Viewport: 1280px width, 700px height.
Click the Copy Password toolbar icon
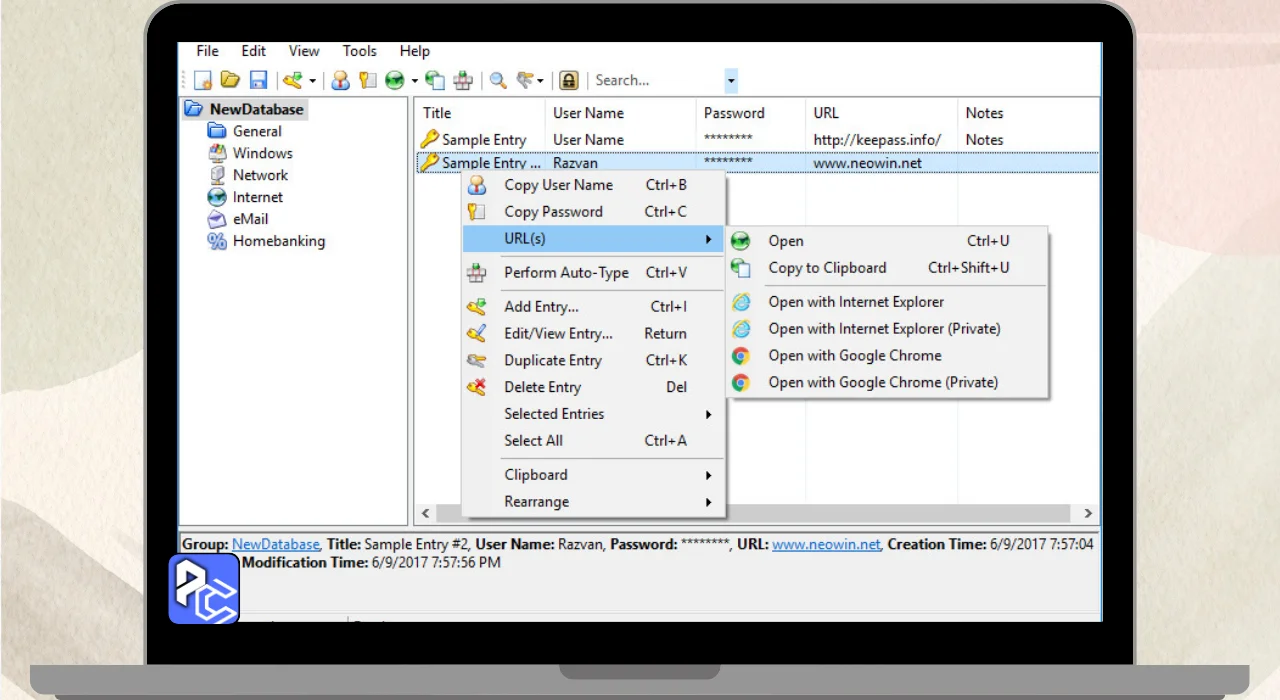pyautogui.click(x=367, y=80)
